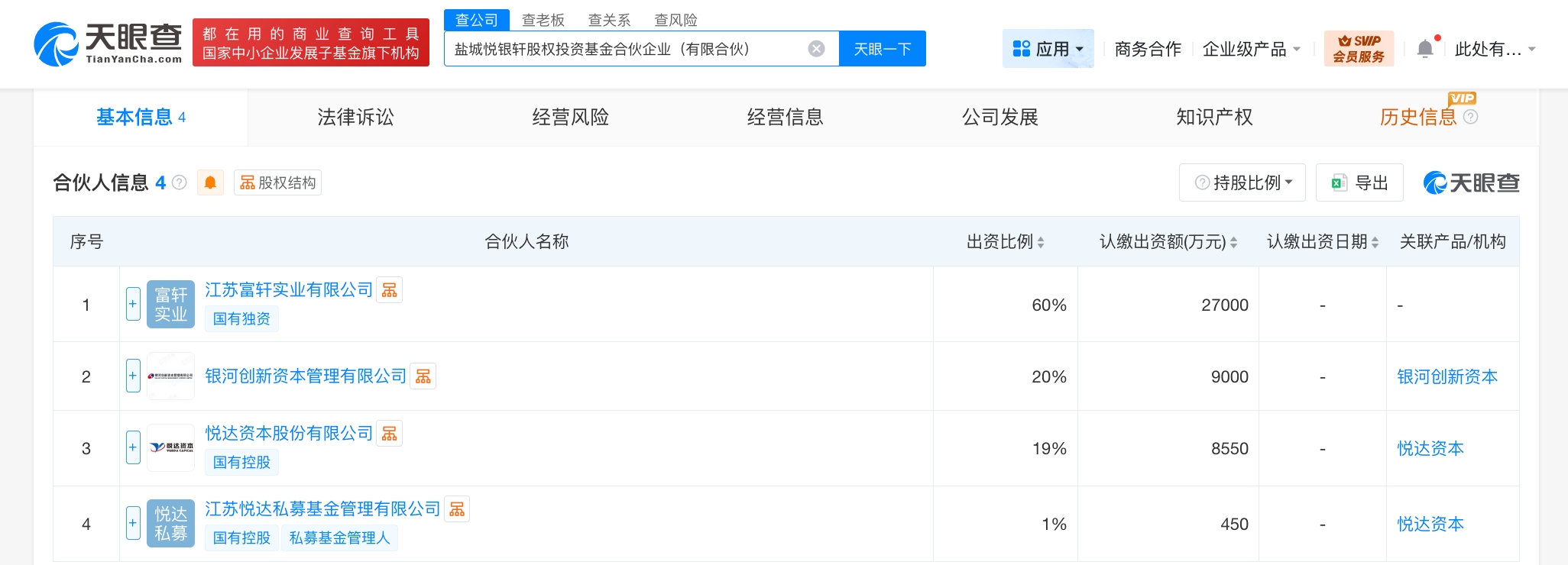Screen dimensions: 1568x565
Task: Click into the company search input field
Action: pos(623,49)
